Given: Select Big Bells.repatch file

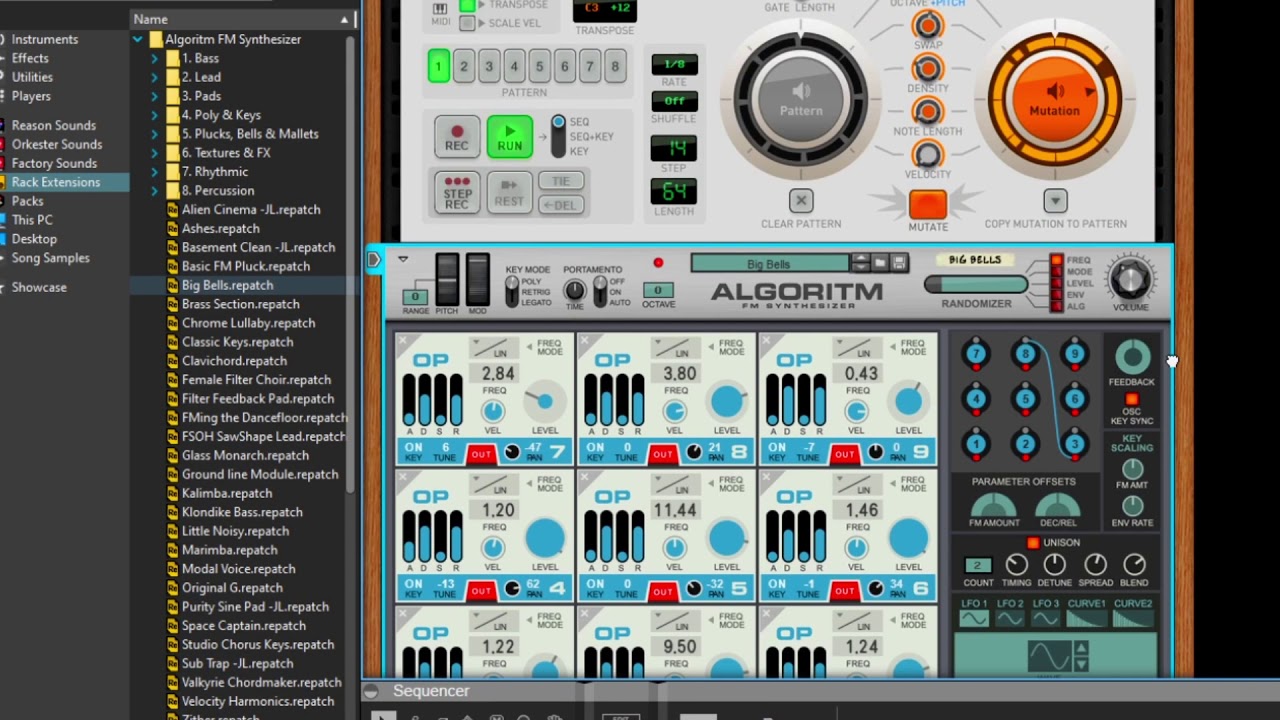Looking at the screenshot, I should coord(227,285).
